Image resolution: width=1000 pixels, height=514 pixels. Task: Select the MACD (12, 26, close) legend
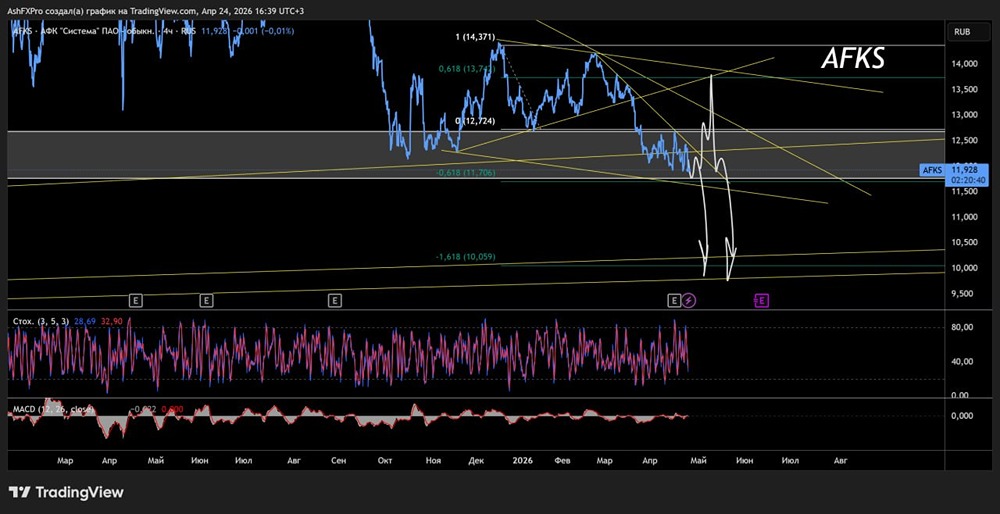pos(54,409)
